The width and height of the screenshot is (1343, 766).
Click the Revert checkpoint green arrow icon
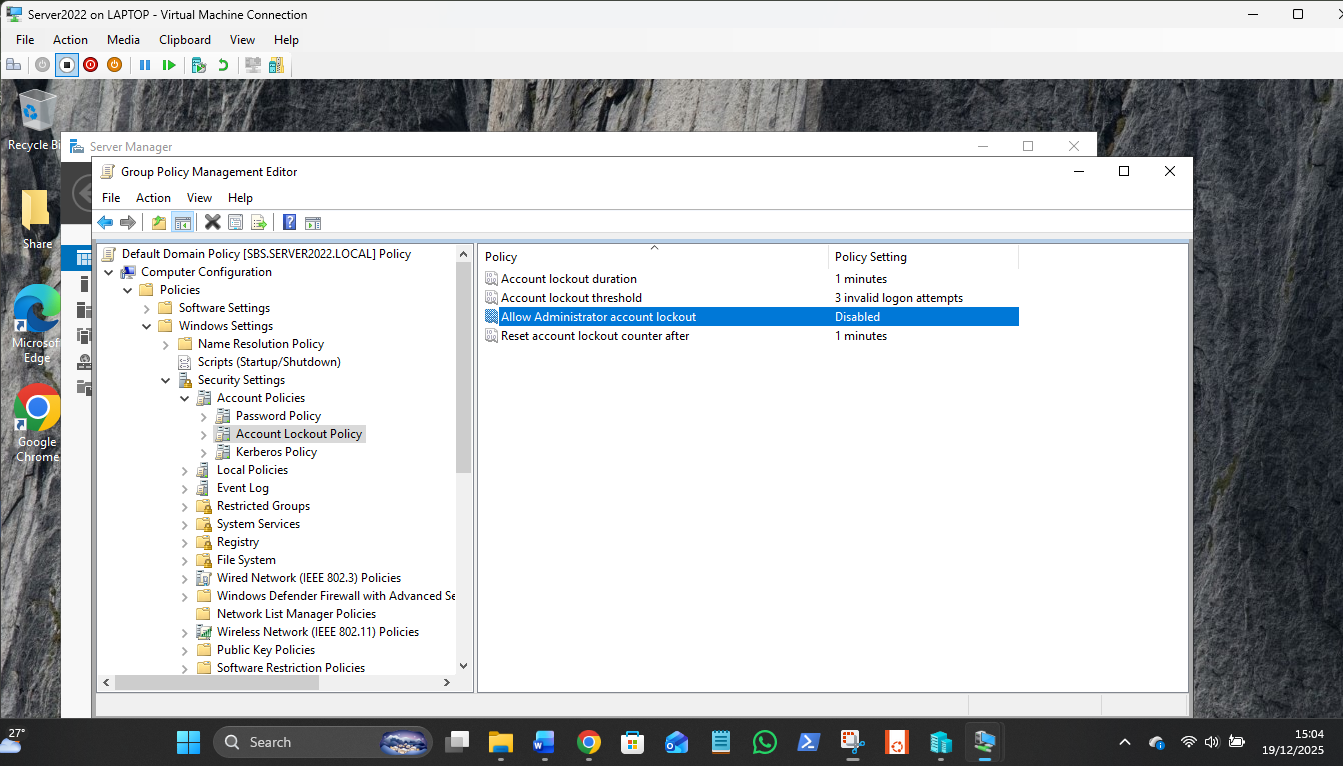[223, 65]
